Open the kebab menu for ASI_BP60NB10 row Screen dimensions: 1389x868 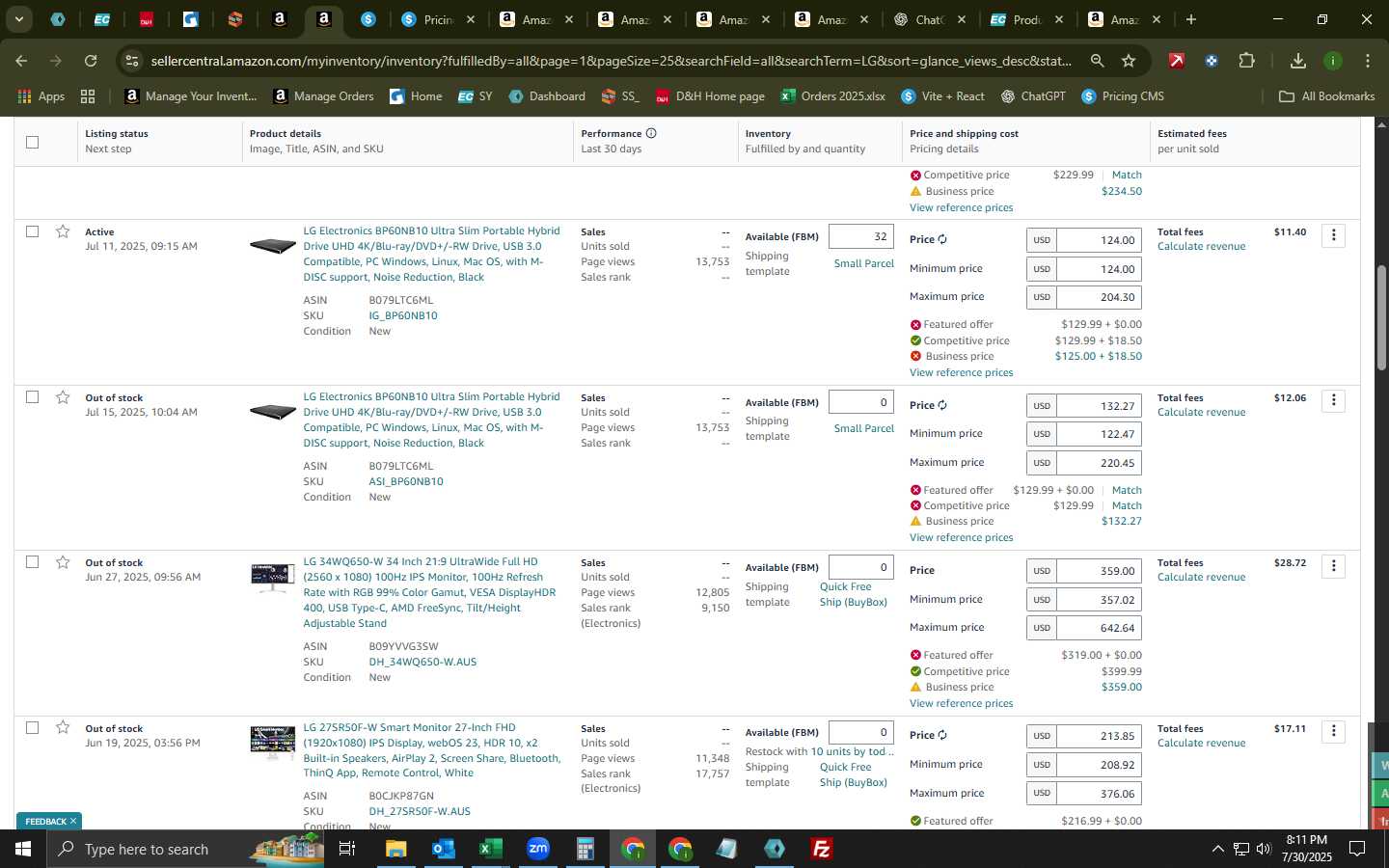click(1333, 400)
